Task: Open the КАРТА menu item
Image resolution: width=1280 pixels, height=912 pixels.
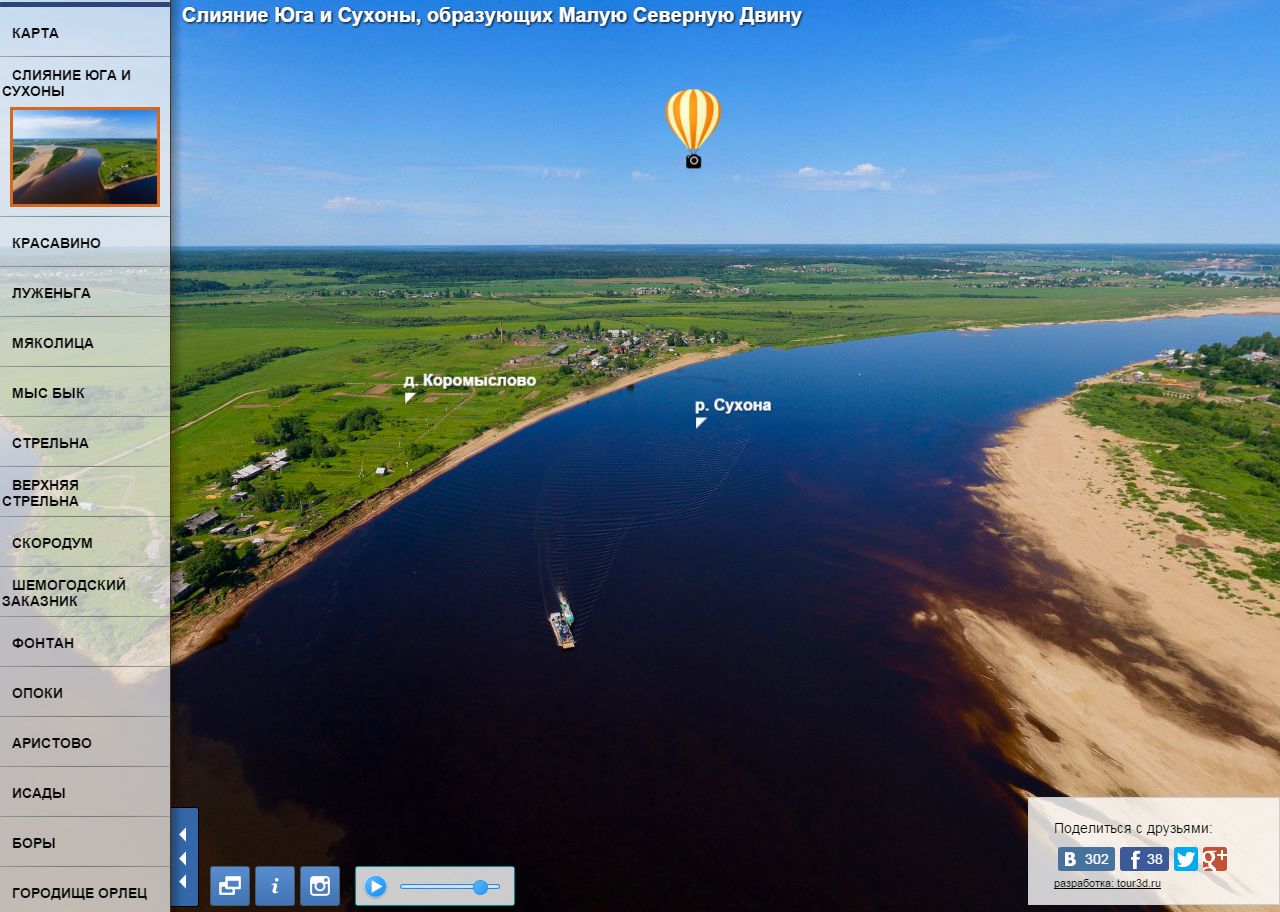Action: click(x=36, y=33)
